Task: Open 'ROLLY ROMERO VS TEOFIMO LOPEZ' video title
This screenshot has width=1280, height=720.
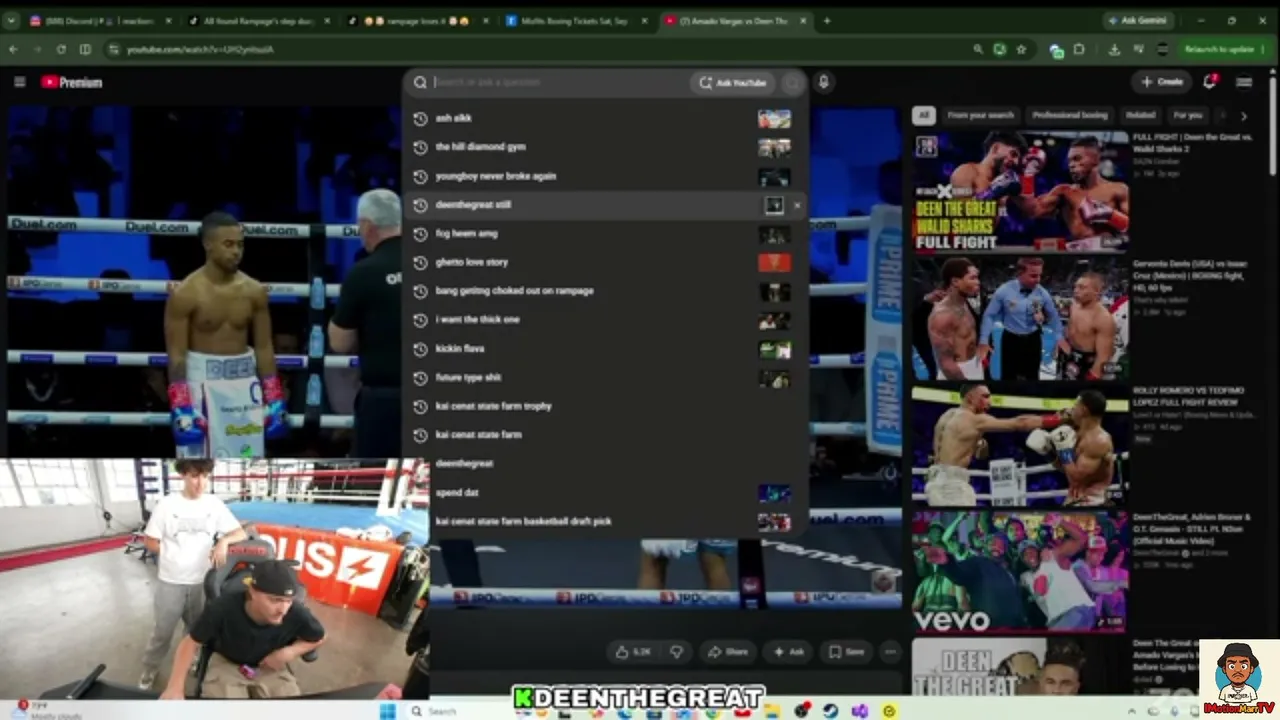Action: pyautogui.click(x=1188, y=396)
